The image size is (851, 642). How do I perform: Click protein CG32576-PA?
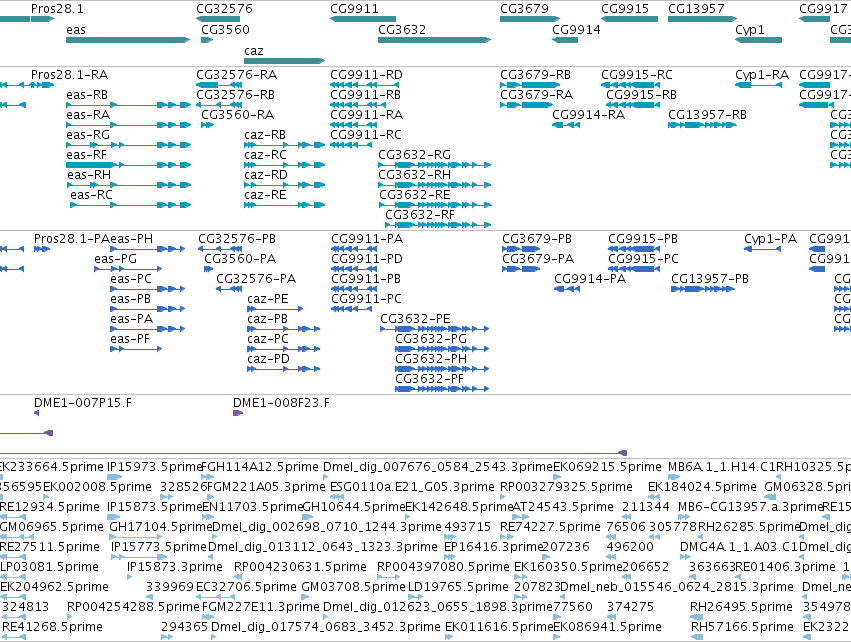pos(256,279)
